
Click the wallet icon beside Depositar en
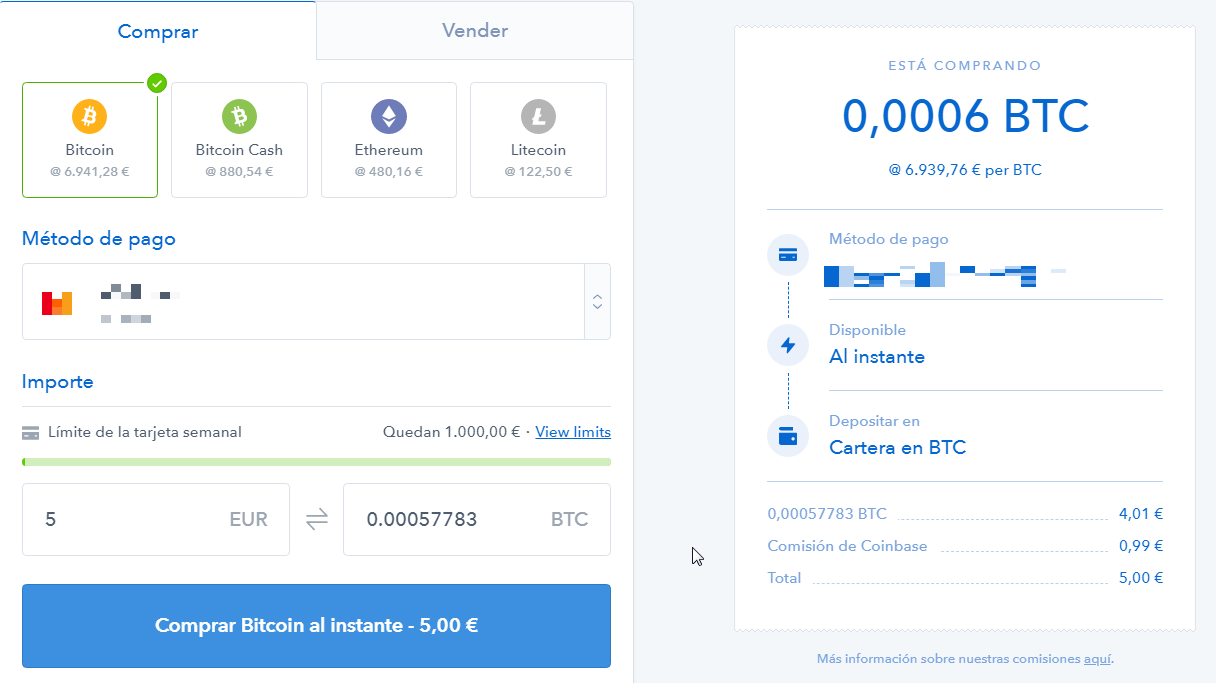(788, 437)
